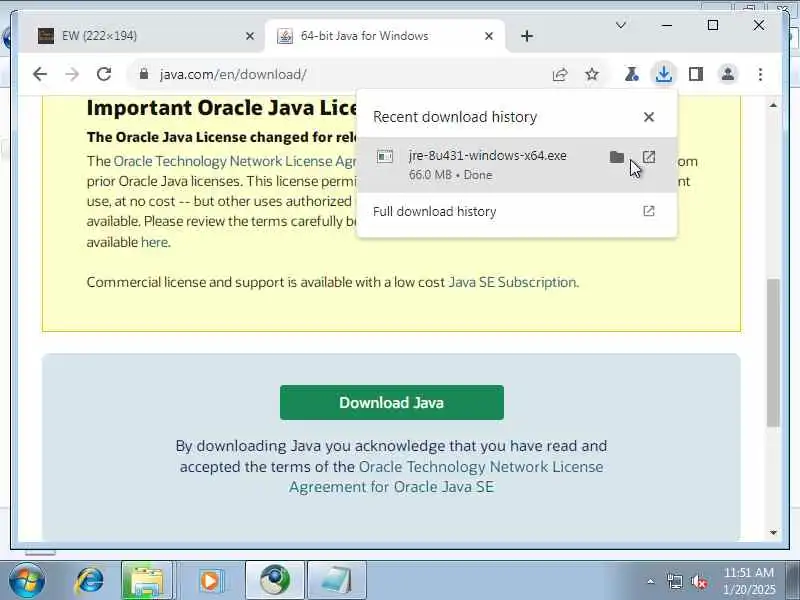Open the profile avatar menu
The height and width of the screenshot is (600, 800).
[728, 74]
